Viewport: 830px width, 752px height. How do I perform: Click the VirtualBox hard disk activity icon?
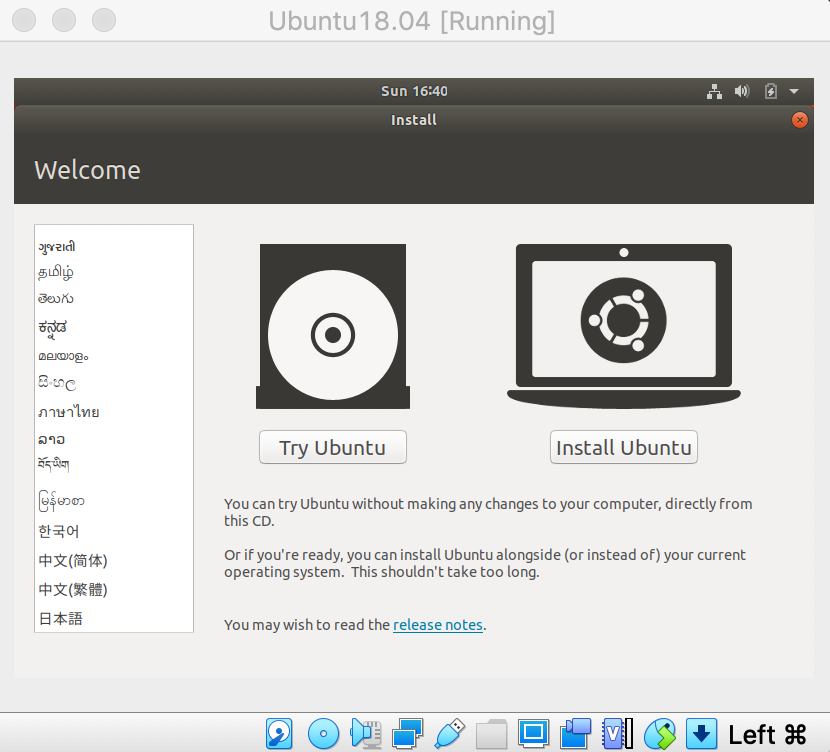tap(279, 734)
